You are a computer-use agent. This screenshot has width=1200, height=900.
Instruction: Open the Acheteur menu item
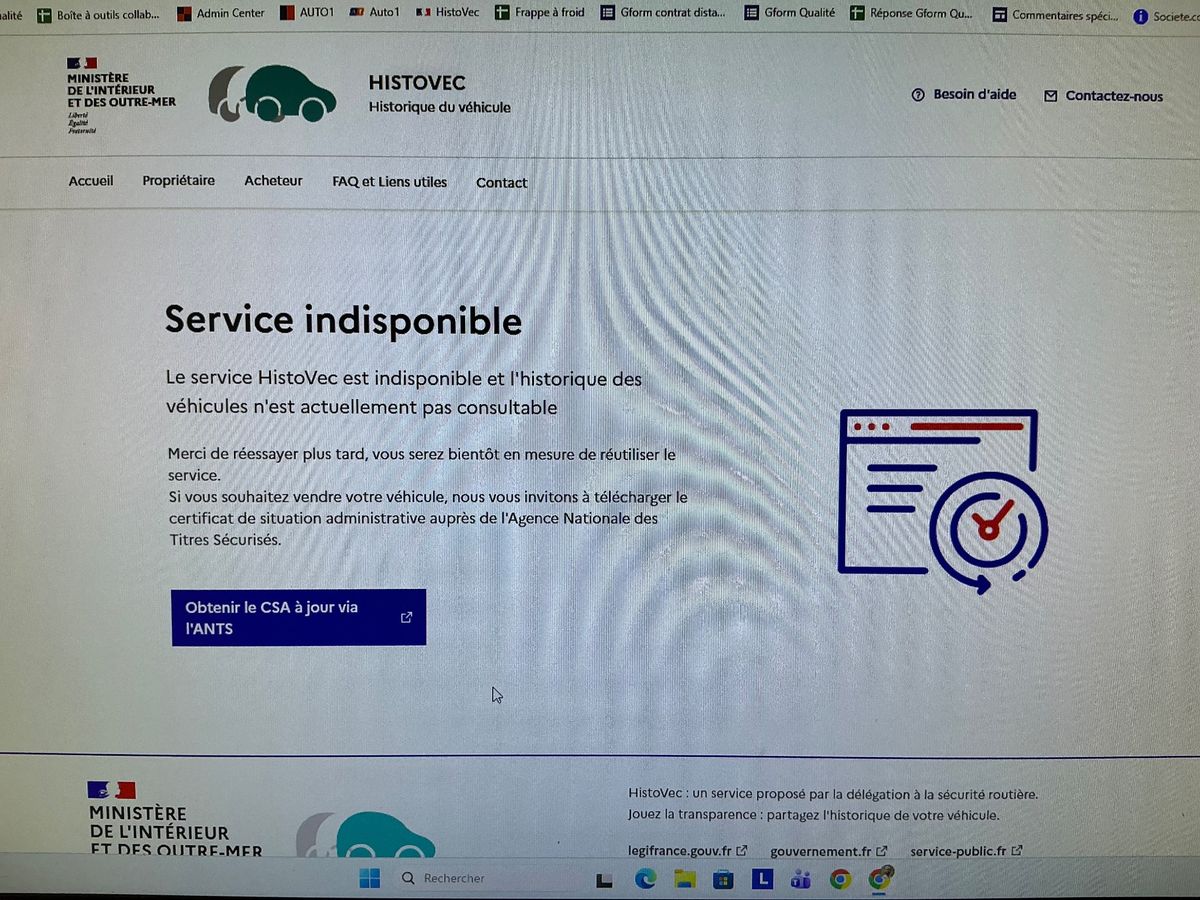273,181
